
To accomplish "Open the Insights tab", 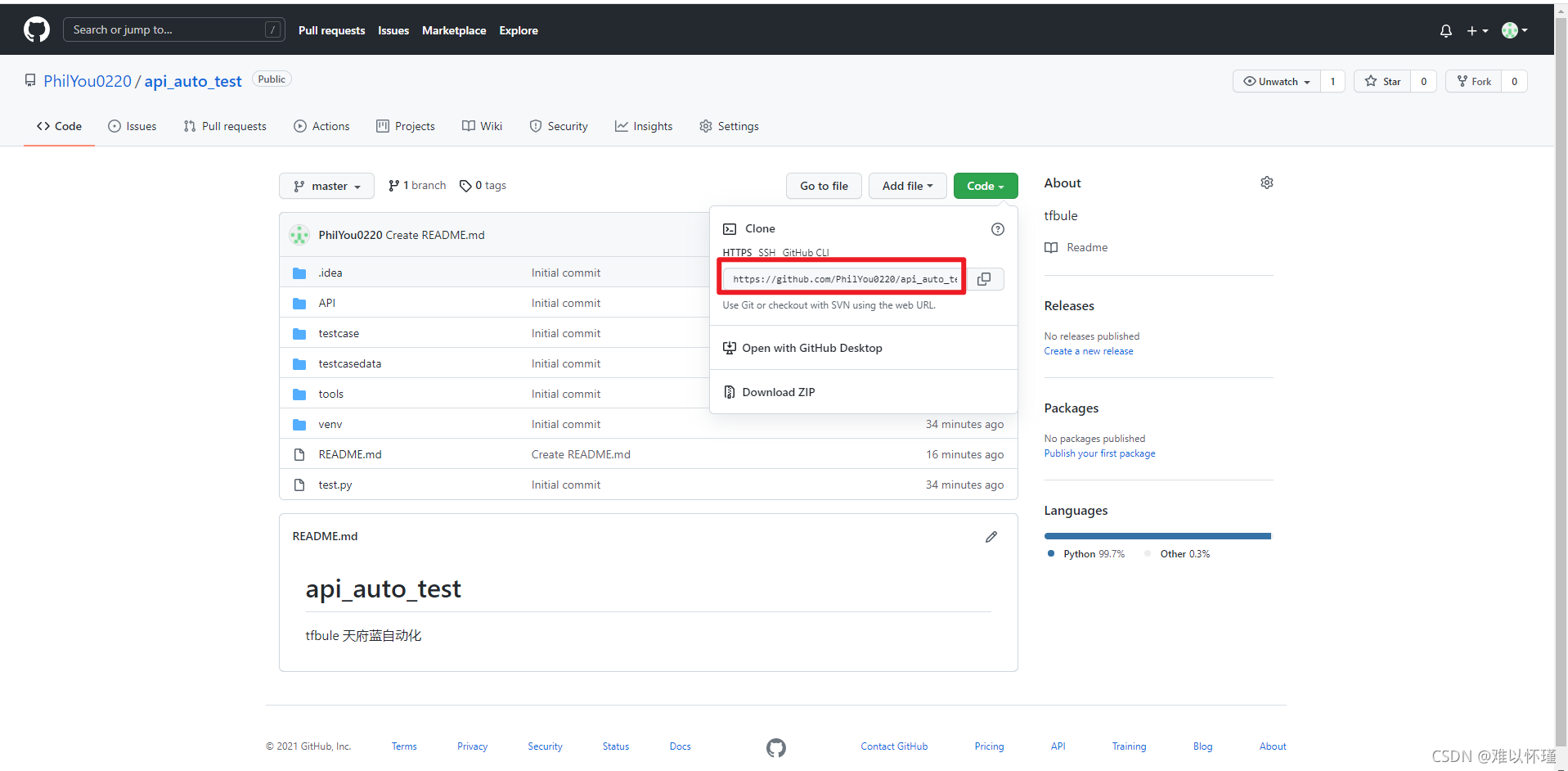I will click(644, 126).
